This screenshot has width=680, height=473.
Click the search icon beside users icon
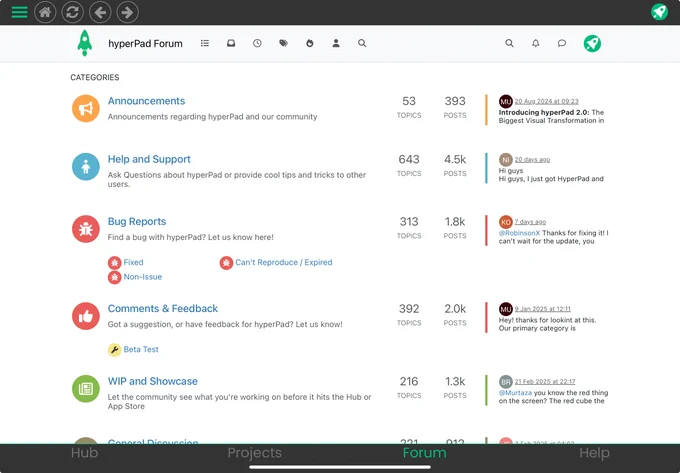(x=362, y=43)
